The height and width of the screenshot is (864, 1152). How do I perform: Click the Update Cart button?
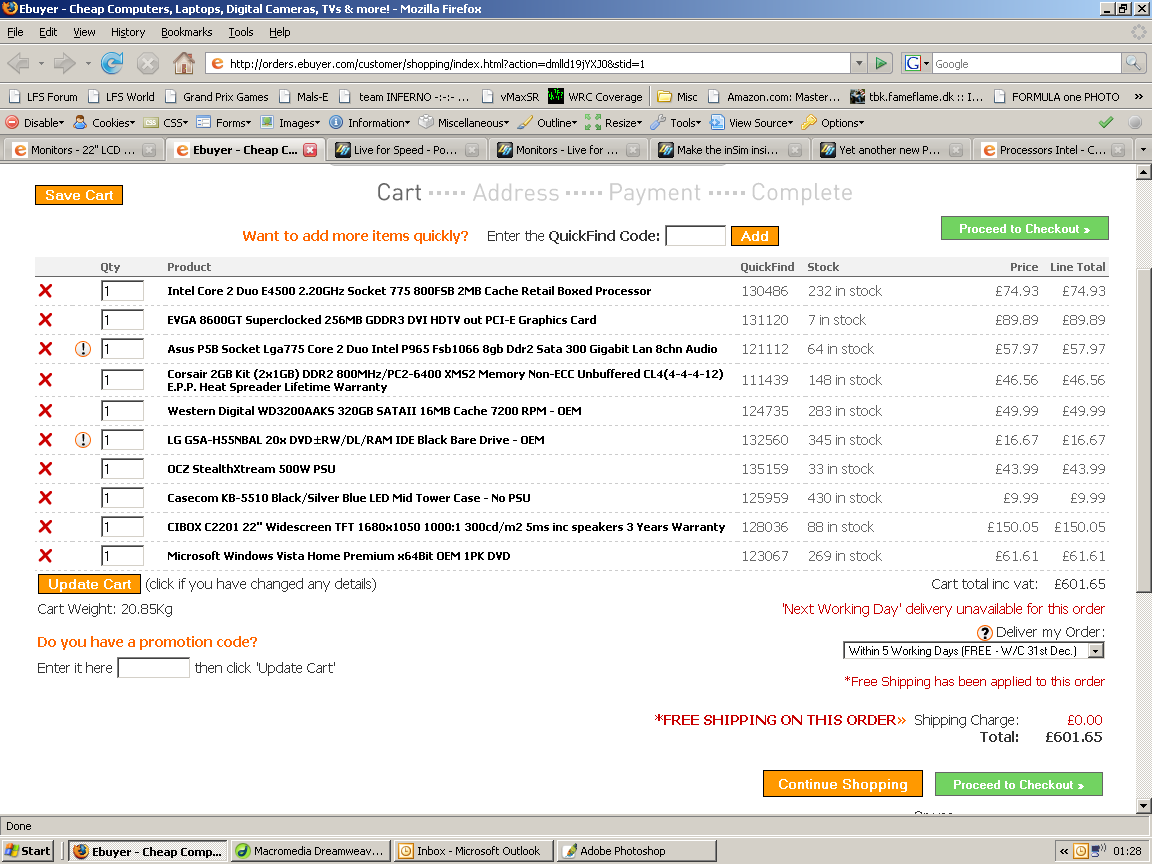(x=89, y=584)
